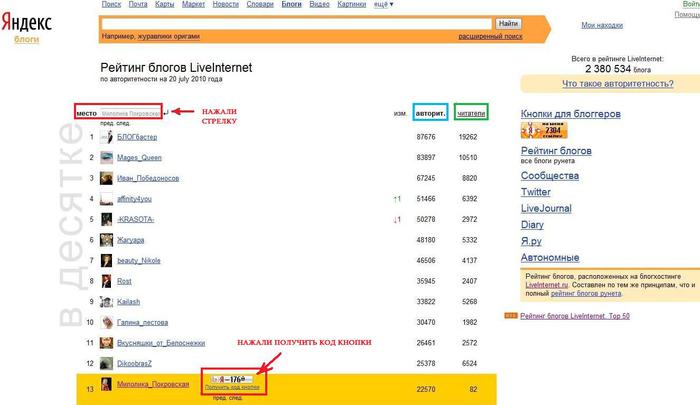The width and height of the screenshot is (700, 405).
Task: Open Diary sidebar link
Action: tap(532, 225)
